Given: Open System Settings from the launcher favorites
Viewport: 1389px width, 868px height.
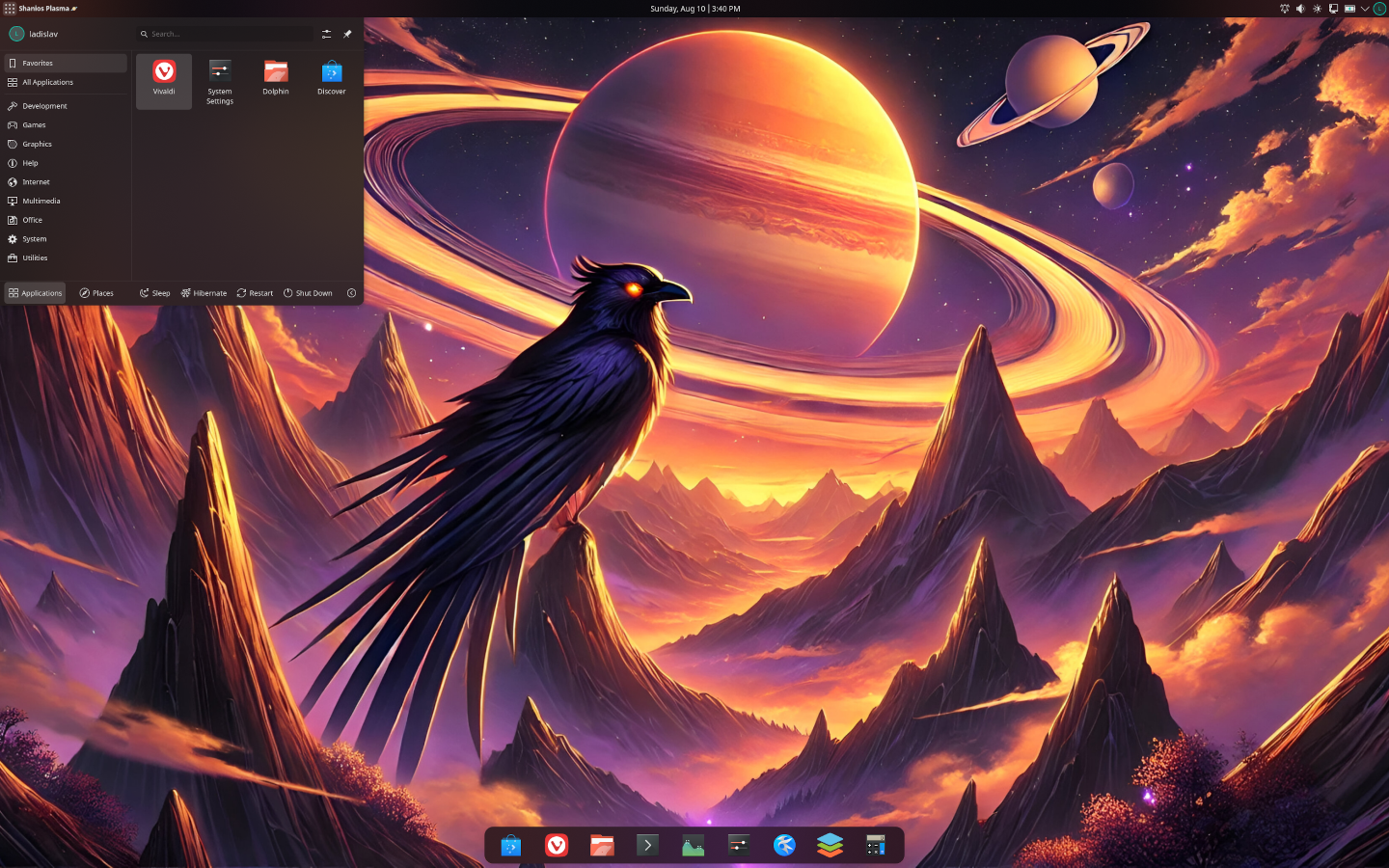Looking at the screenshot, I should [x=220, y=79].
